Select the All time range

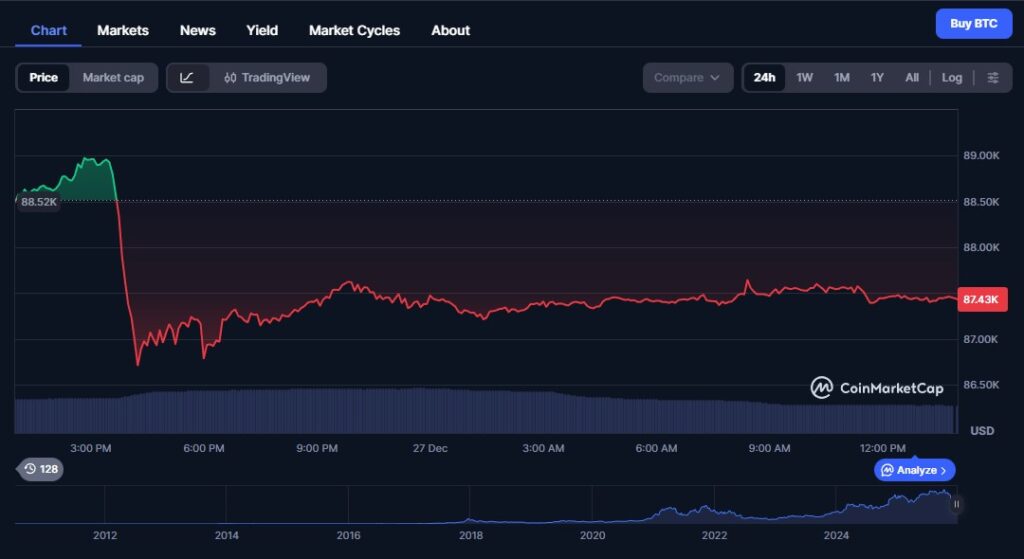(912, 78)
